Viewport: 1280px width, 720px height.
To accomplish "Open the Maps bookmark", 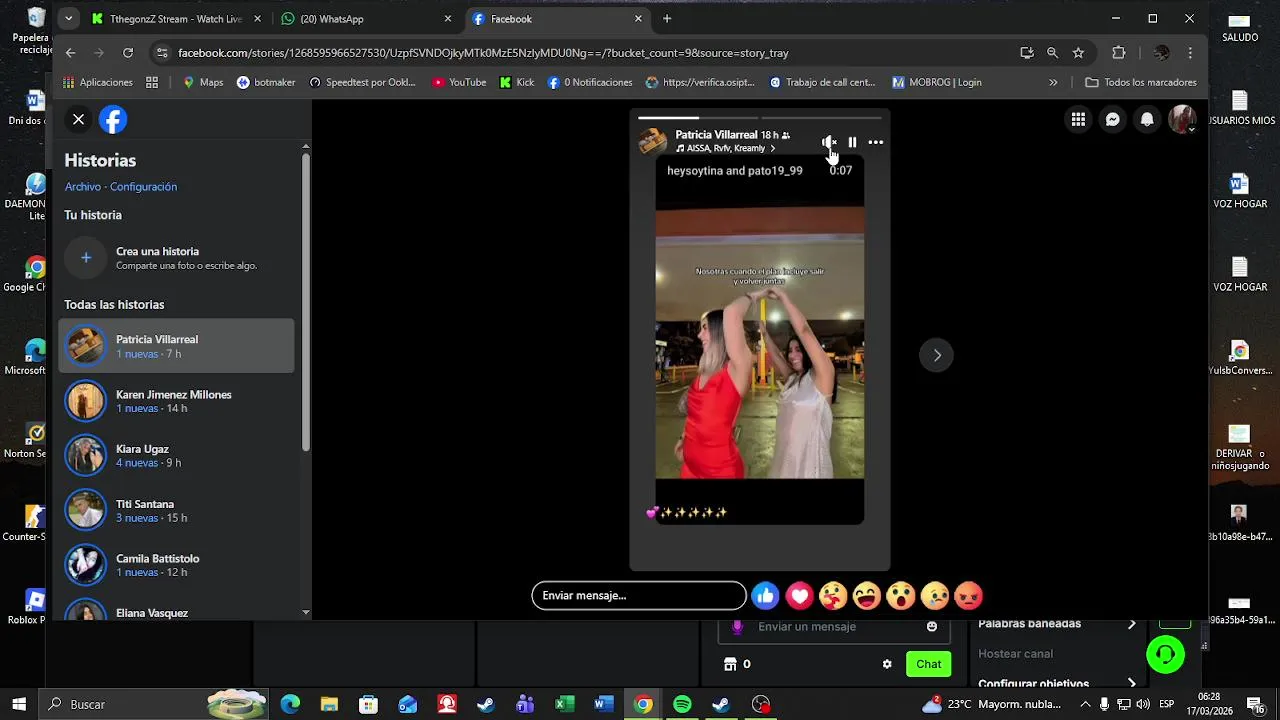I will [x=203, y=83].
